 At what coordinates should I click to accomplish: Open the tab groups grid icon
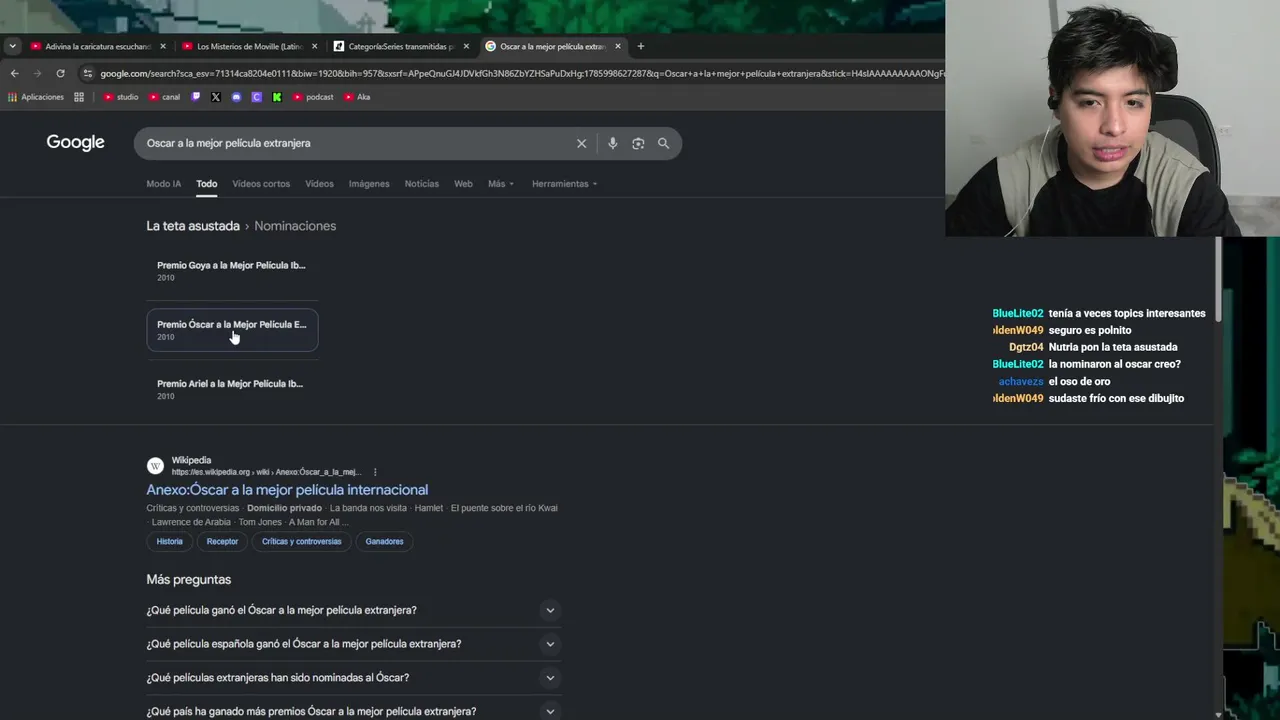point(79,97)
